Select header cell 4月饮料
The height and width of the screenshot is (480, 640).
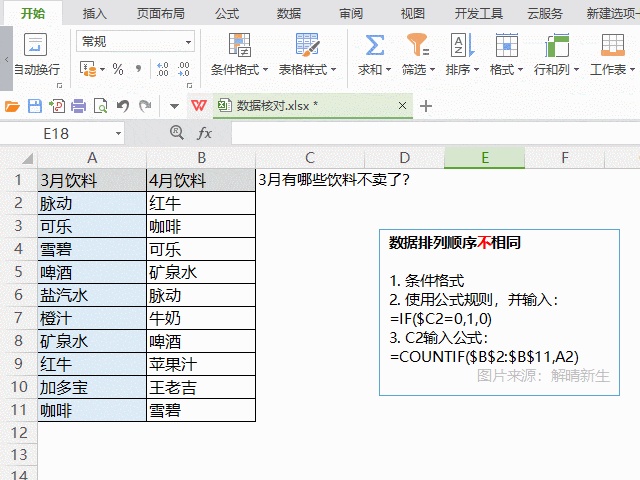point(201,180)
